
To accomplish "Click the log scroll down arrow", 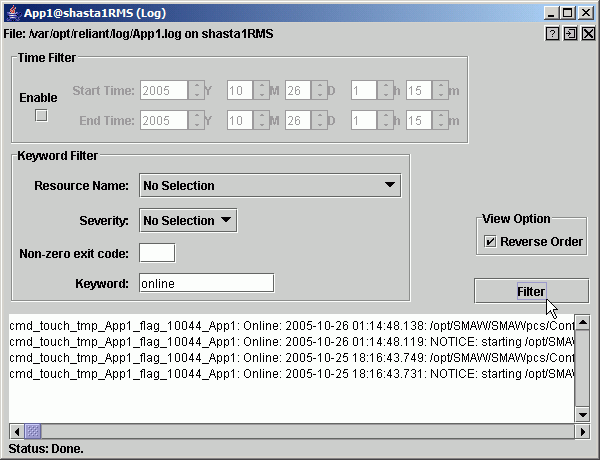I will tap(582, 415).
